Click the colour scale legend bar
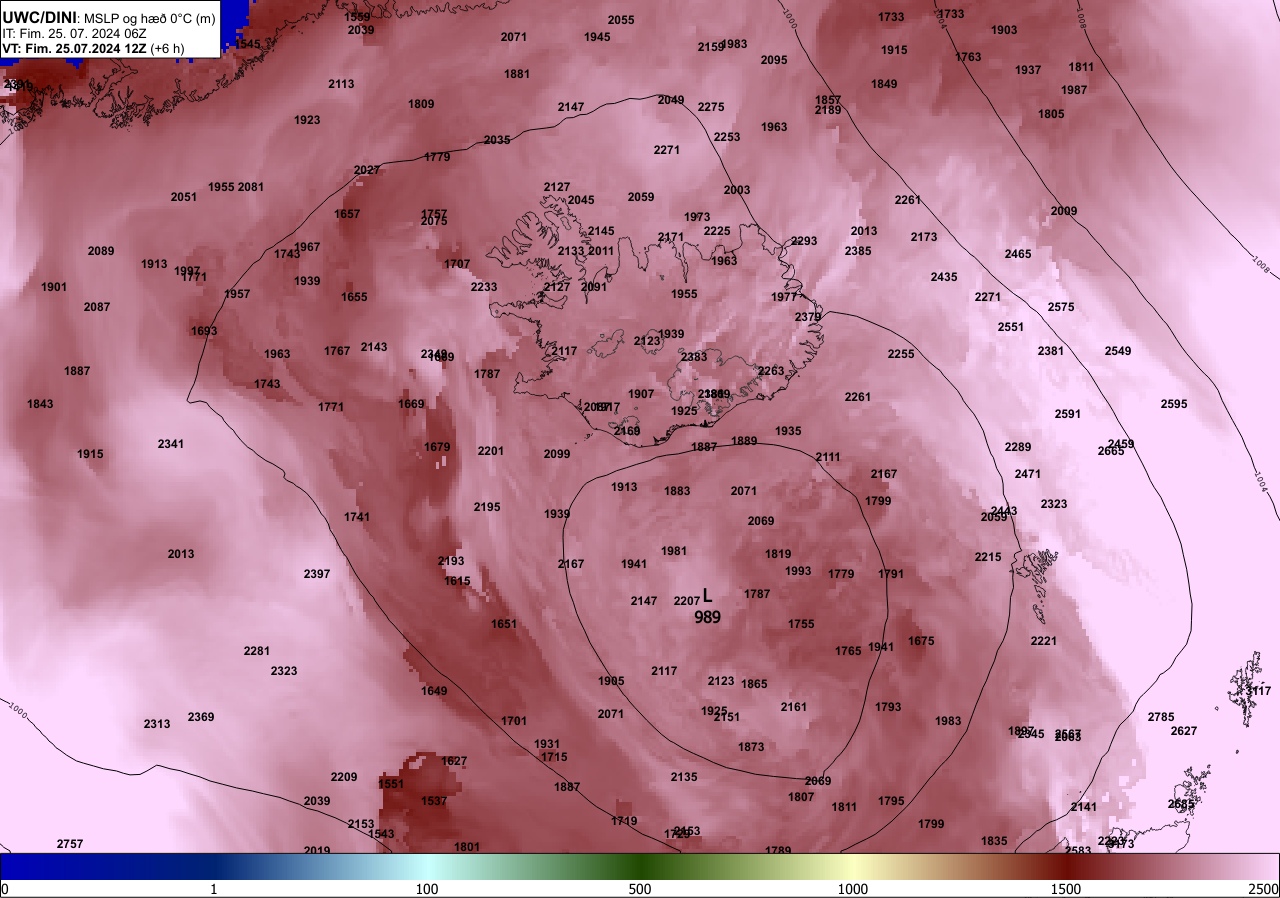Image resolution: width=1280 pixels, height=898 pixels. (640, 866)
